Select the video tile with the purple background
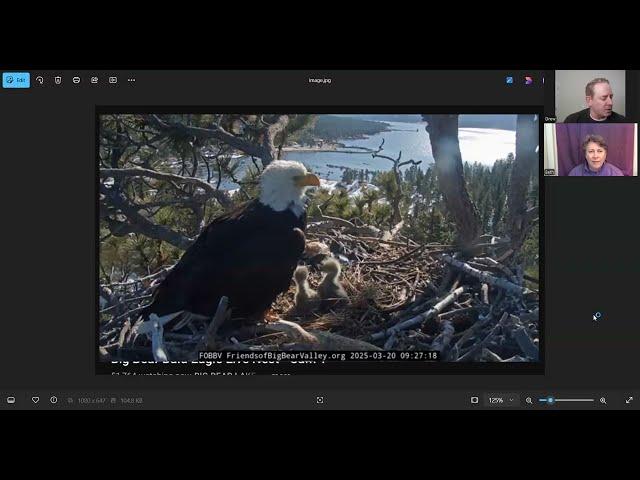This screenshot has height=480, width=640. (591, 149)
